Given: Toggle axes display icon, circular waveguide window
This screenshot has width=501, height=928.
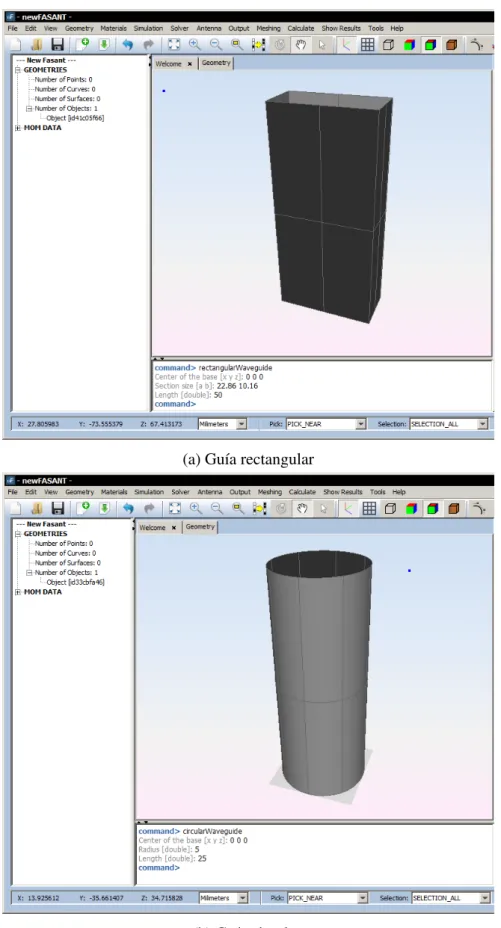Looking at the screenshot, I should pos(348,508).
